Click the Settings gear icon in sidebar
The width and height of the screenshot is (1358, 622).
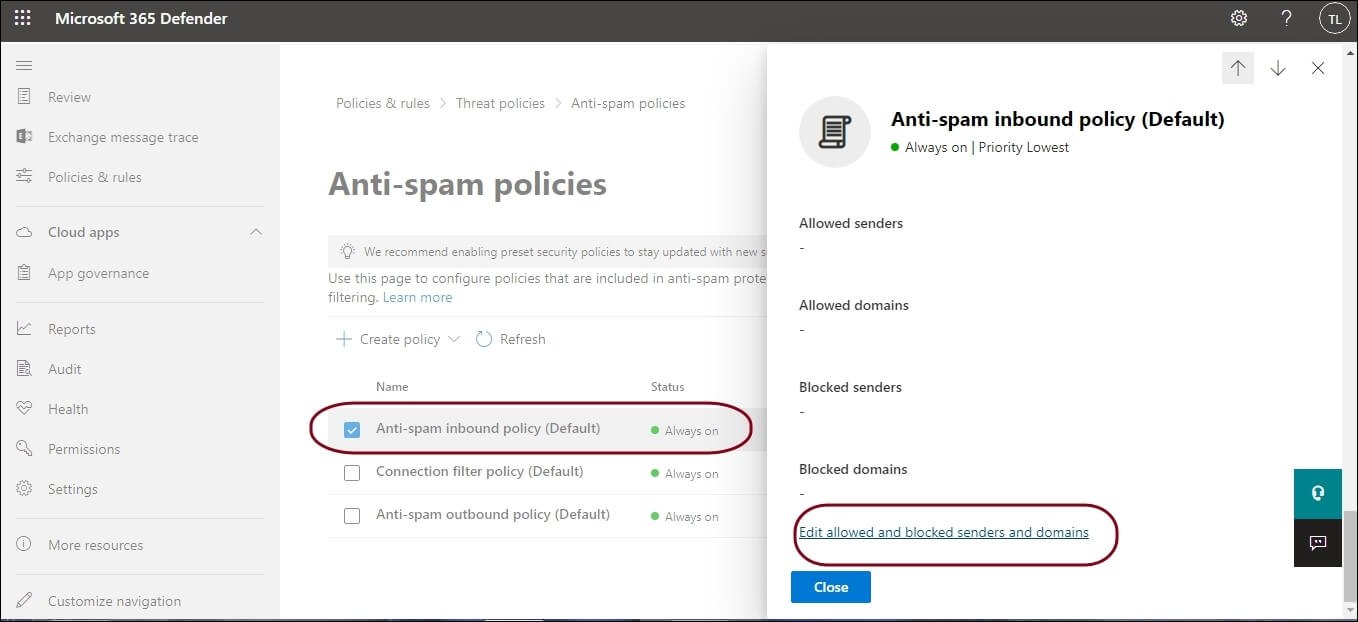[24, 489]
